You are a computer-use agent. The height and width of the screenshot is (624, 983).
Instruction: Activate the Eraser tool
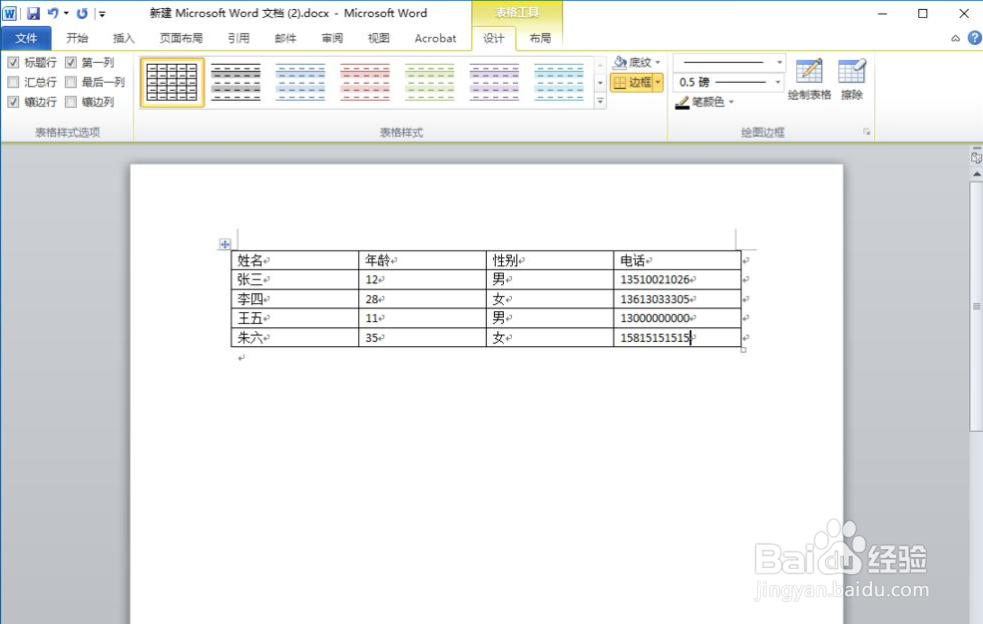click(x=851, y=77)
